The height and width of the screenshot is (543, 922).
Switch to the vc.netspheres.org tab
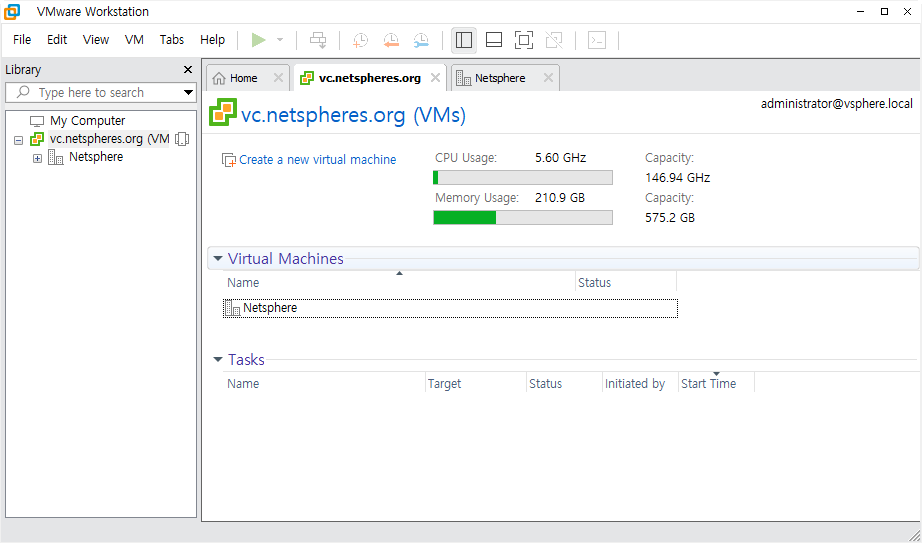pos(370,78)
